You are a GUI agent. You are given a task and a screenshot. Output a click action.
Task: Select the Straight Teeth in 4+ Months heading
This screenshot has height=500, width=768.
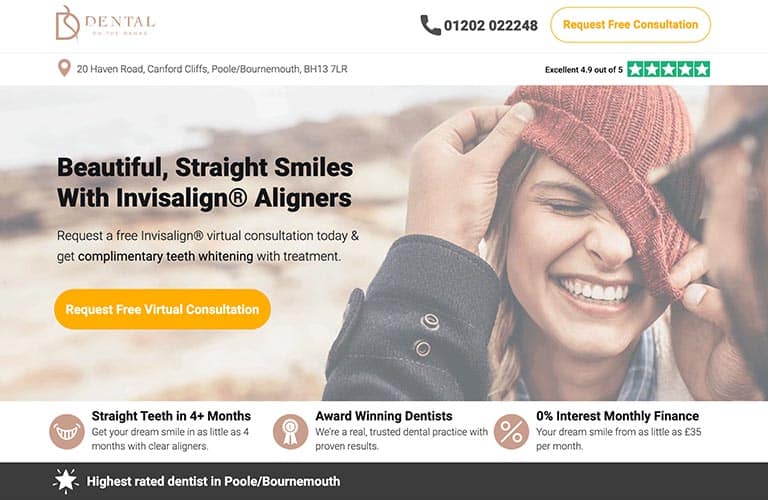pos(171,416)
